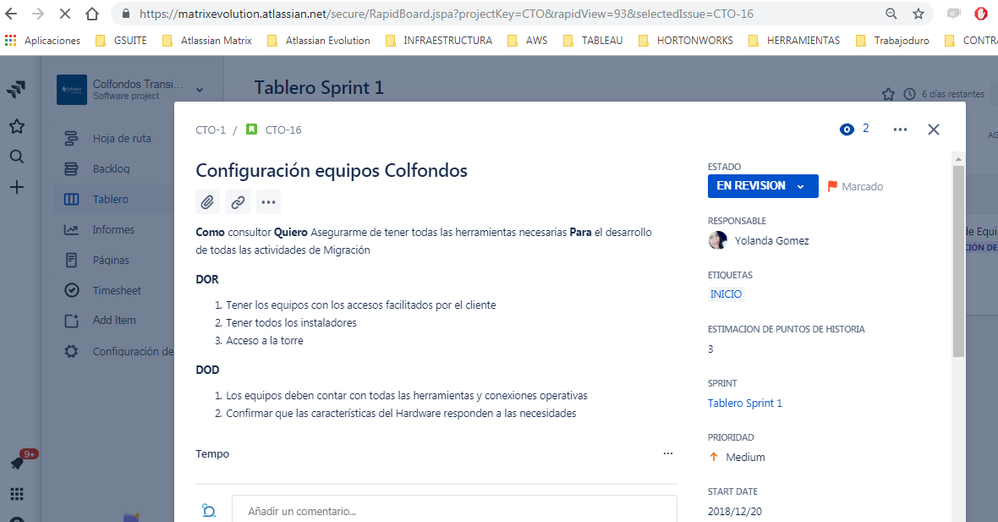The width and height of the screenshot is (998, 522).
Task: Stop page loading with the X button
Action: pos(65,13)
